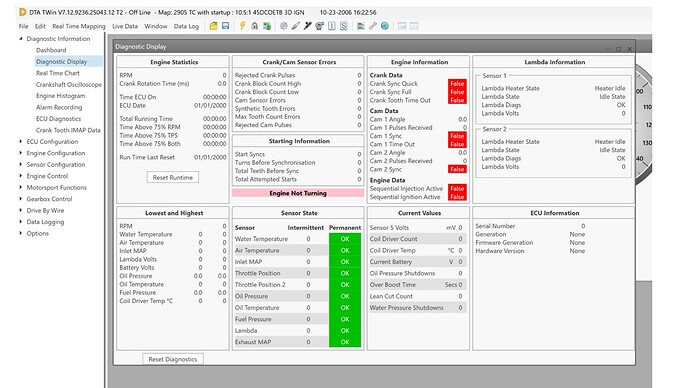Open Engine Histogram from the tree
This screenshot has height=388, width=690.
point(61,96)
